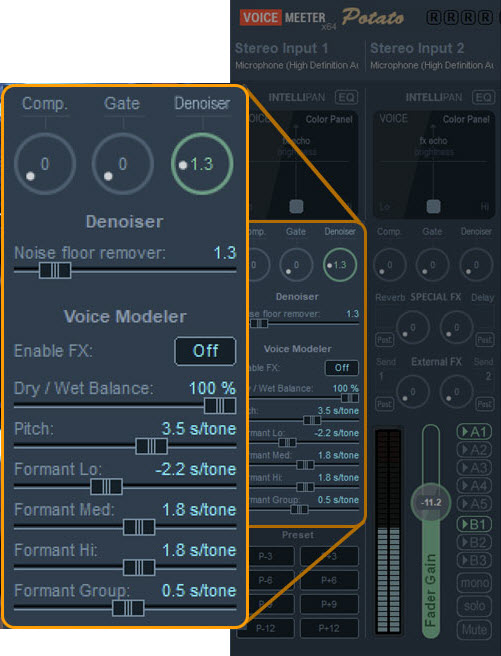Mute the Stereo Input 2 strip
This screenshot has width=501, height=656.
474,629
